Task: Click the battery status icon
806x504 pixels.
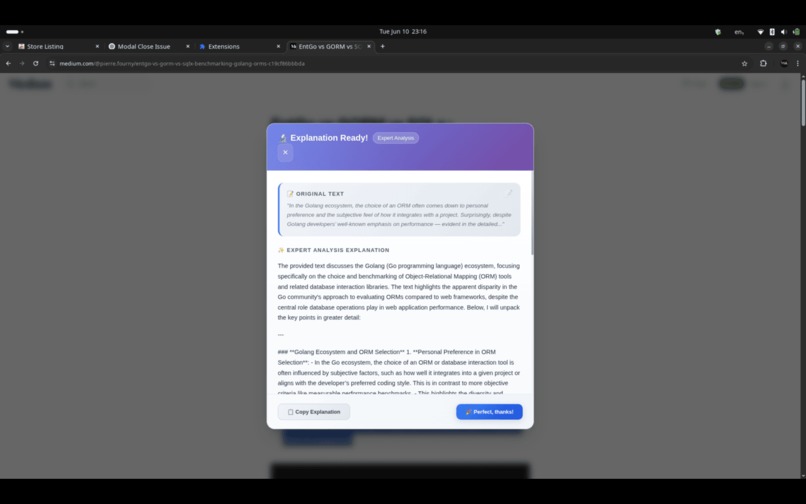Action: (796, 32)
